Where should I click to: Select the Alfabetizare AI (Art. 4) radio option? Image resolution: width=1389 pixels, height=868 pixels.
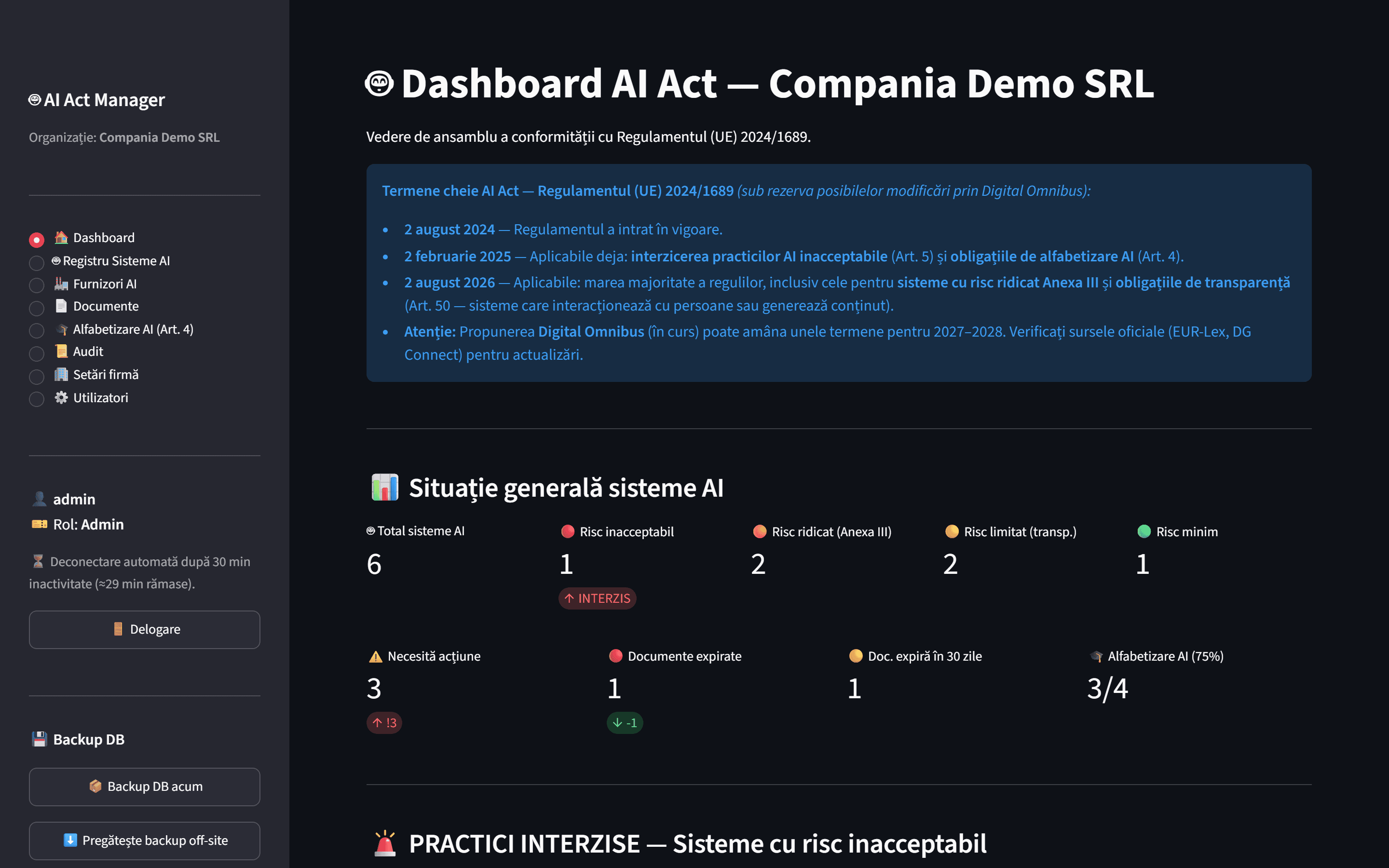37,330
